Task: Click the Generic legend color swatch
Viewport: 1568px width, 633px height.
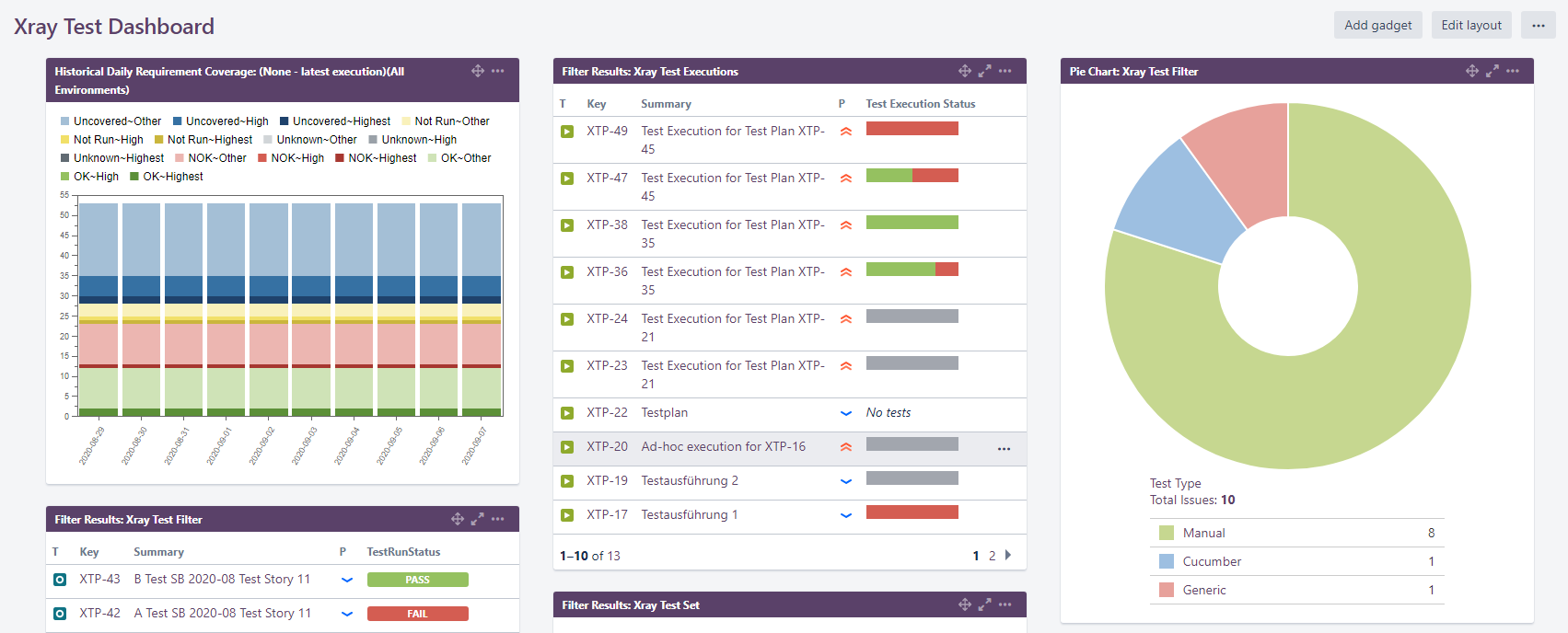Action: point(1167,590)
